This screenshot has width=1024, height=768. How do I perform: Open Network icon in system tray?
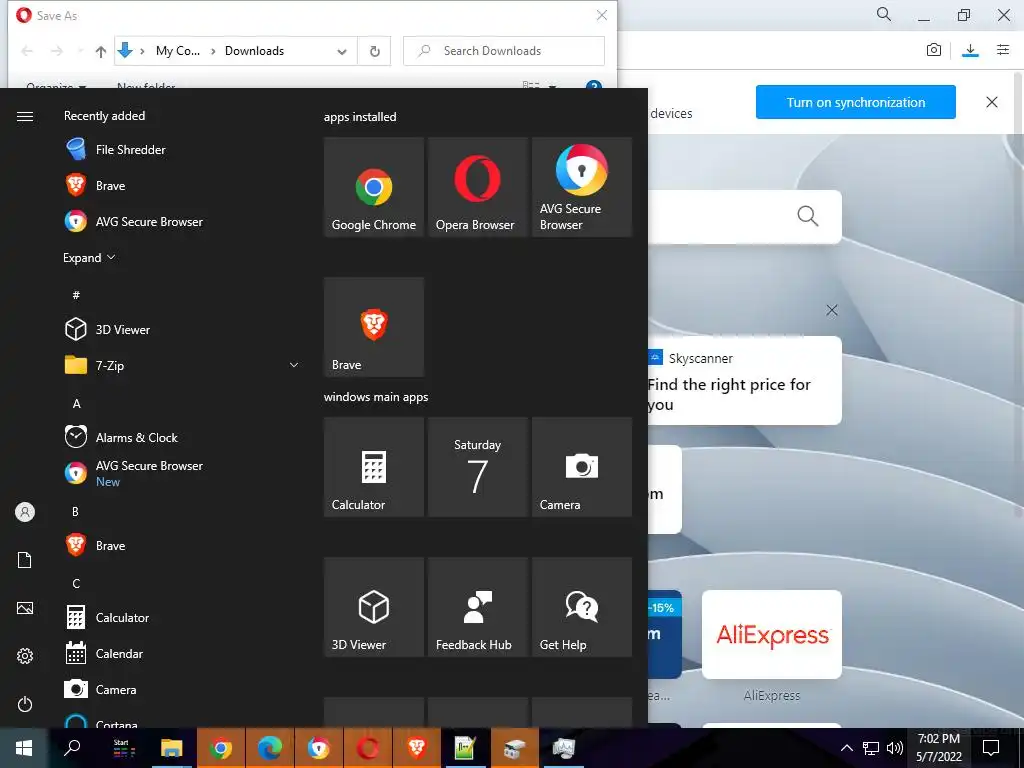pos(871,748)
